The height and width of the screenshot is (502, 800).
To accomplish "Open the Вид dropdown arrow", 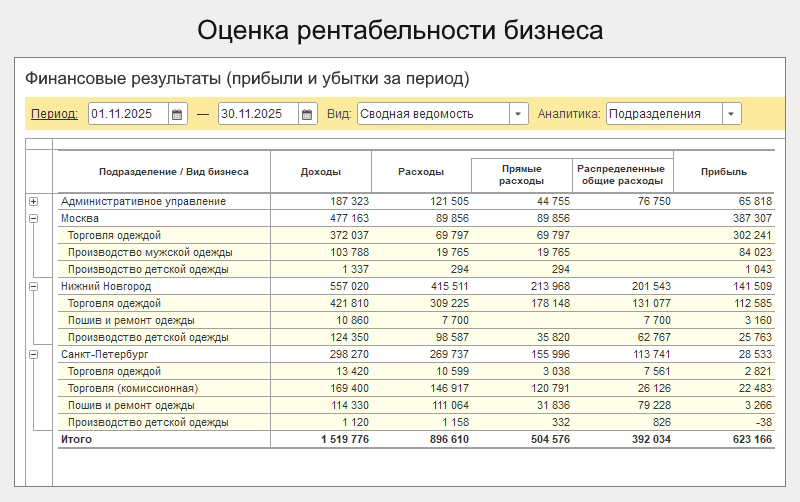I will click(518, 114).
